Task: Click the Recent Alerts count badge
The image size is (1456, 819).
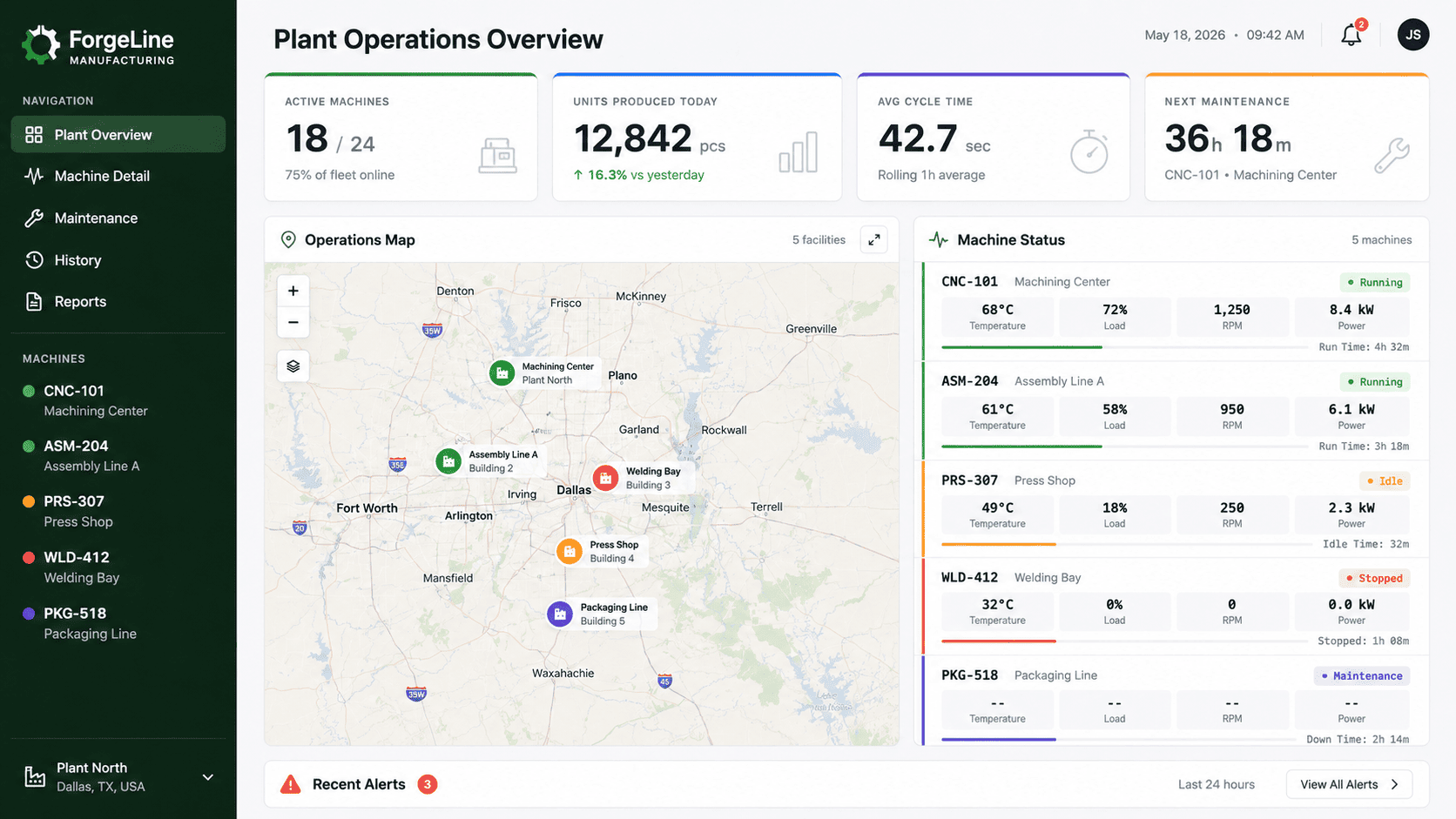Action: 427,784
